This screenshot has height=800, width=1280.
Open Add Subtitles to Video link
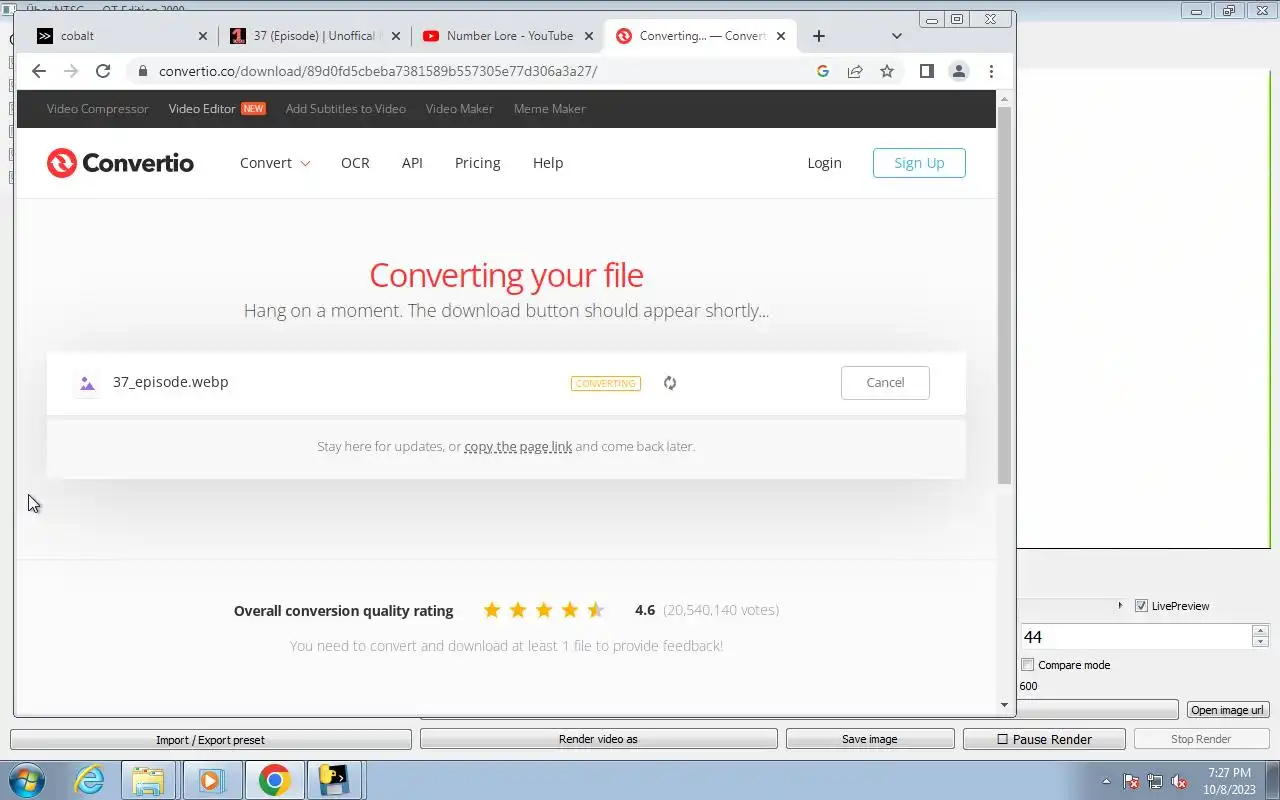coord(346,109)
